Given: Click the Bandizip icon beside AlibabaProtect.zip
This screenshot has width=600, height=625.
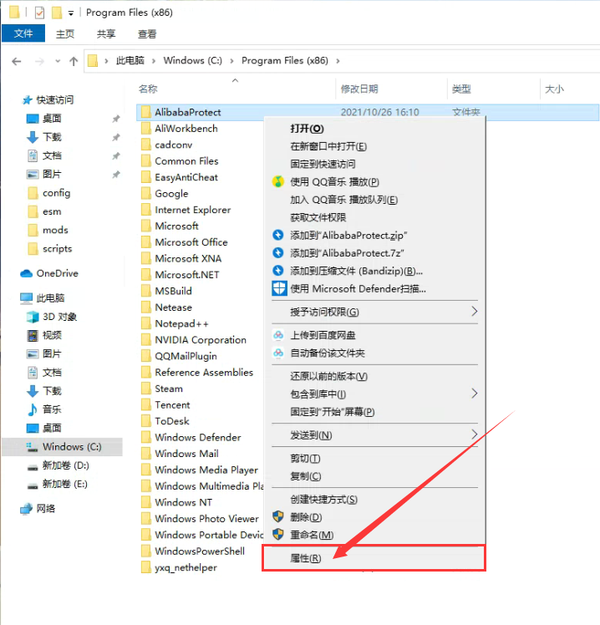Looking at the screenshot, I should click(278, 235).
